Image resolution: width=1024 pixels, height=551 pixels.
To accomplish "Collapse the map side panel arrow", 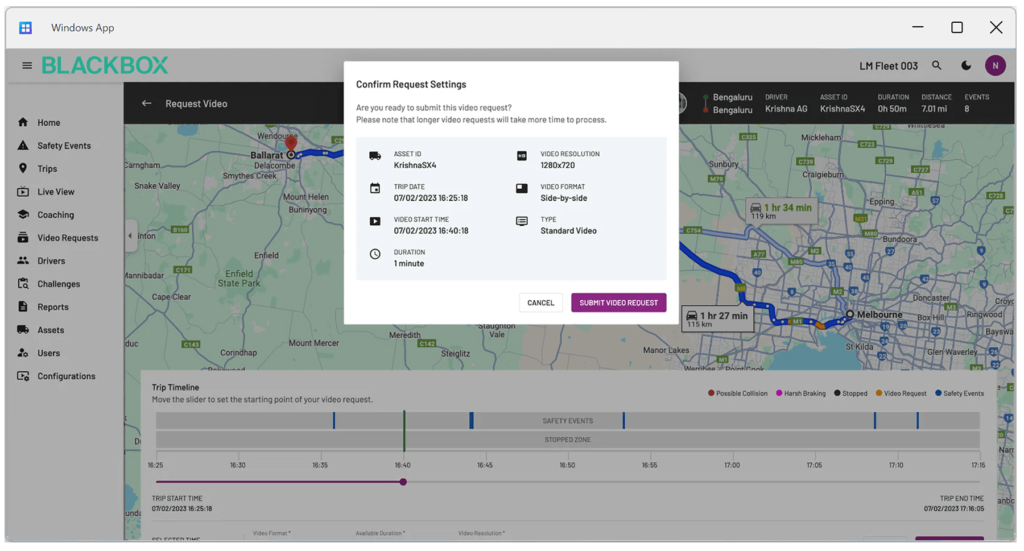I will pos(130,236).
